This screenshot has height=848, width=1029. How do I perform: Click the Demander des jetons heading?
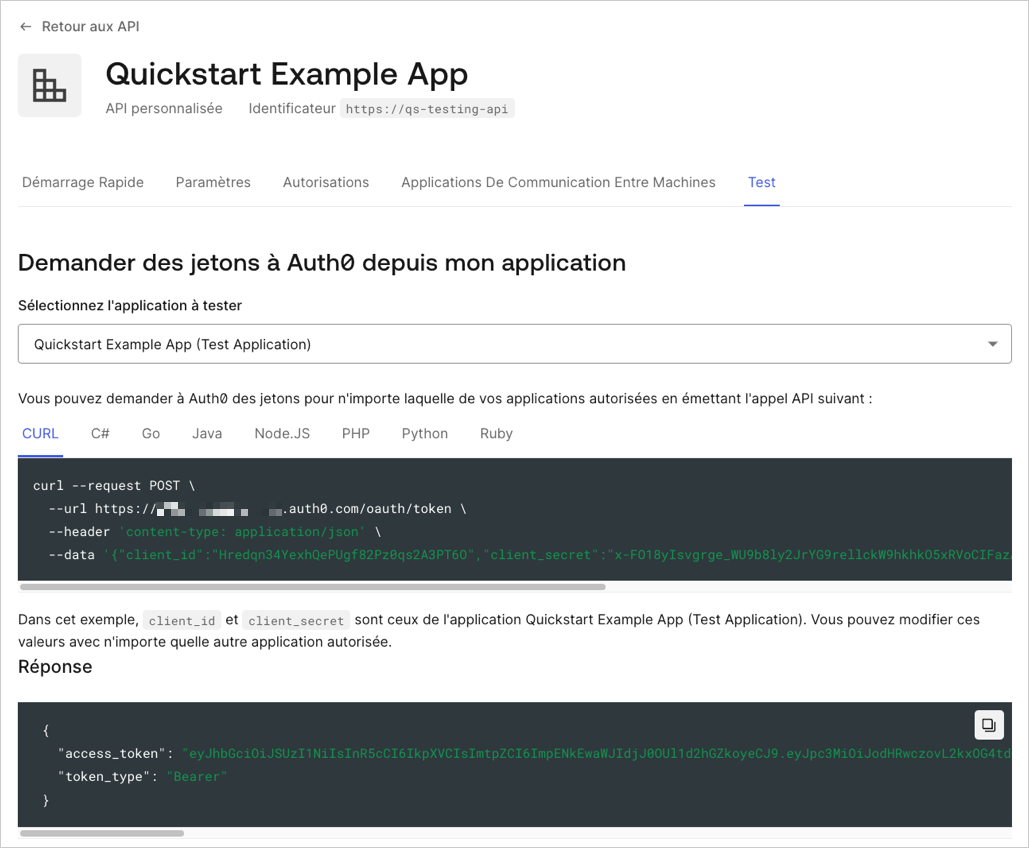coord(322,263)
